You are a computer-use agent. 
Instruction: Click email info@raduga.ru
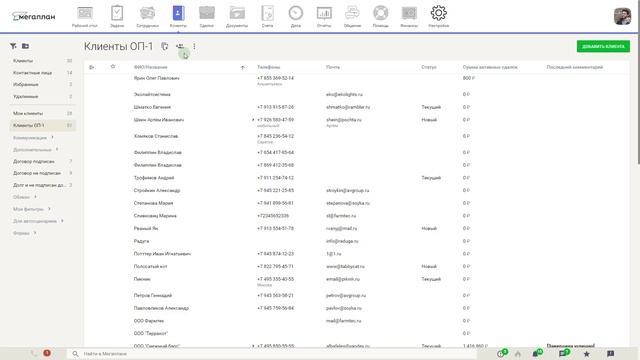(342, 241)
